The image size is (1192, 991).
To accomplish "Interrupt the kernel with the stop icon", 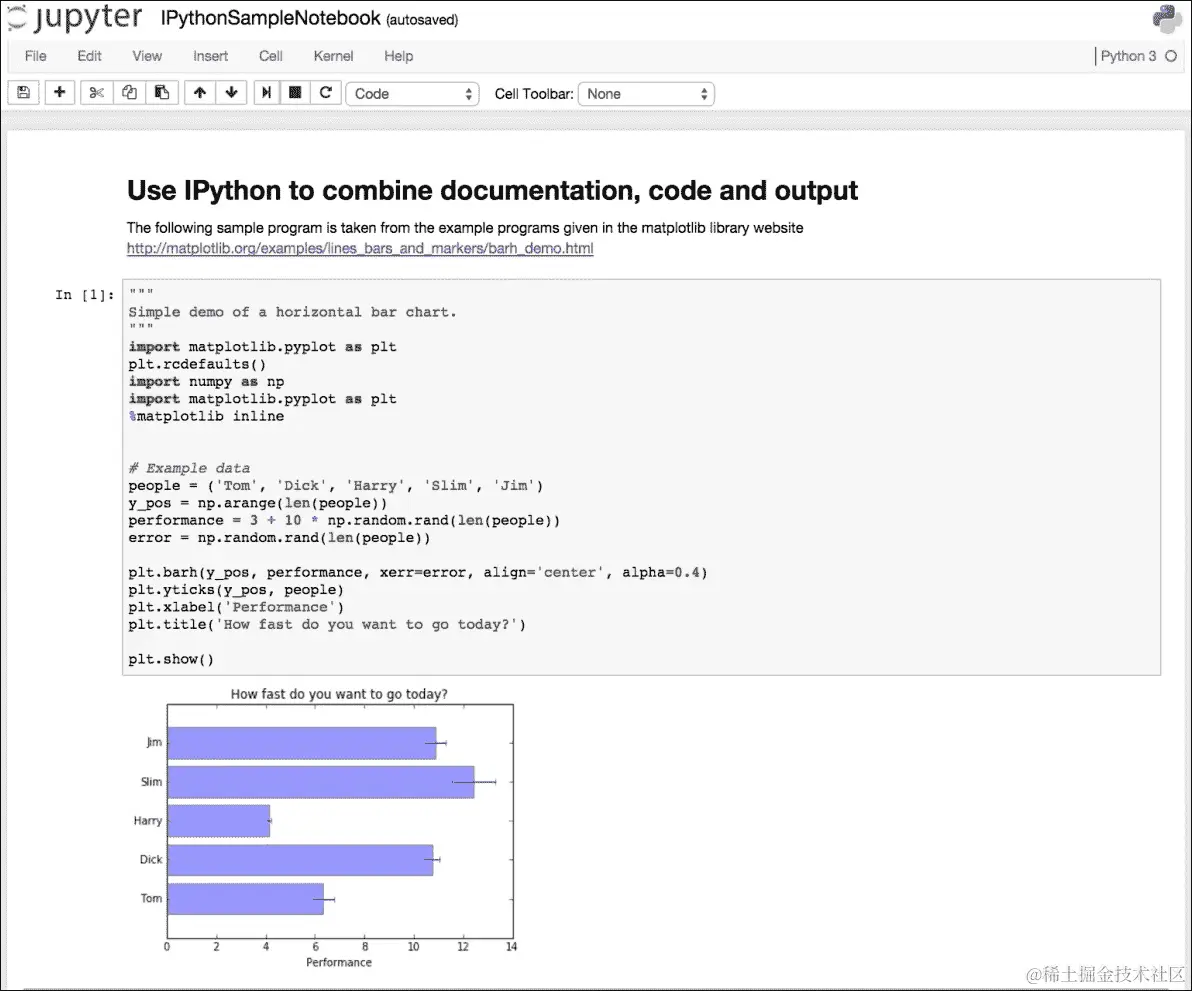I will (295, 92).
